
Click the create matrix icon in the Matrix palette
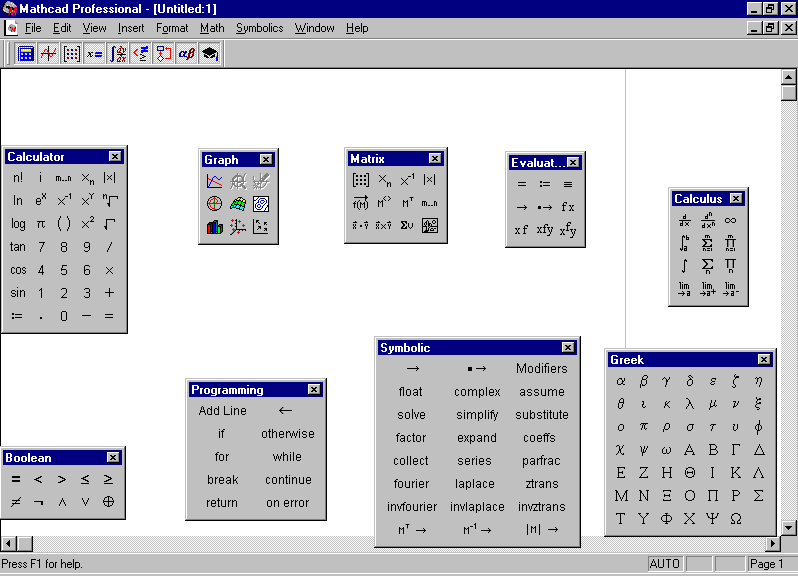coord(361,180)
